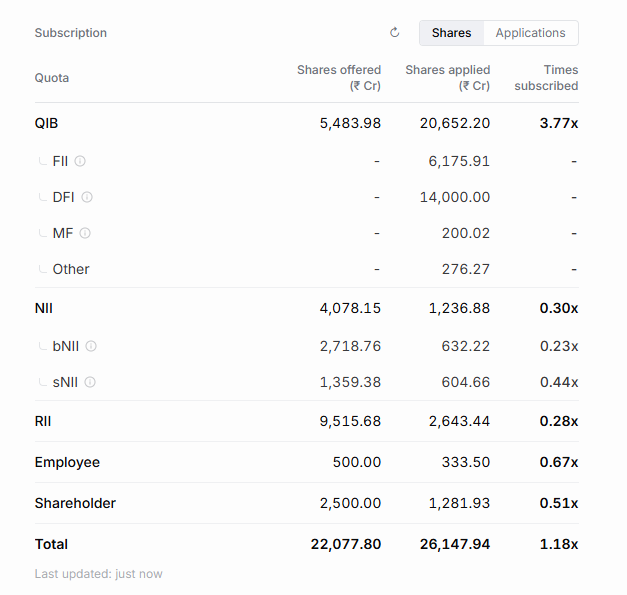The width and height of the screenshot is (627, 595).
Task: Select bNII shares applied 632.22
Action: click(466, 346)
